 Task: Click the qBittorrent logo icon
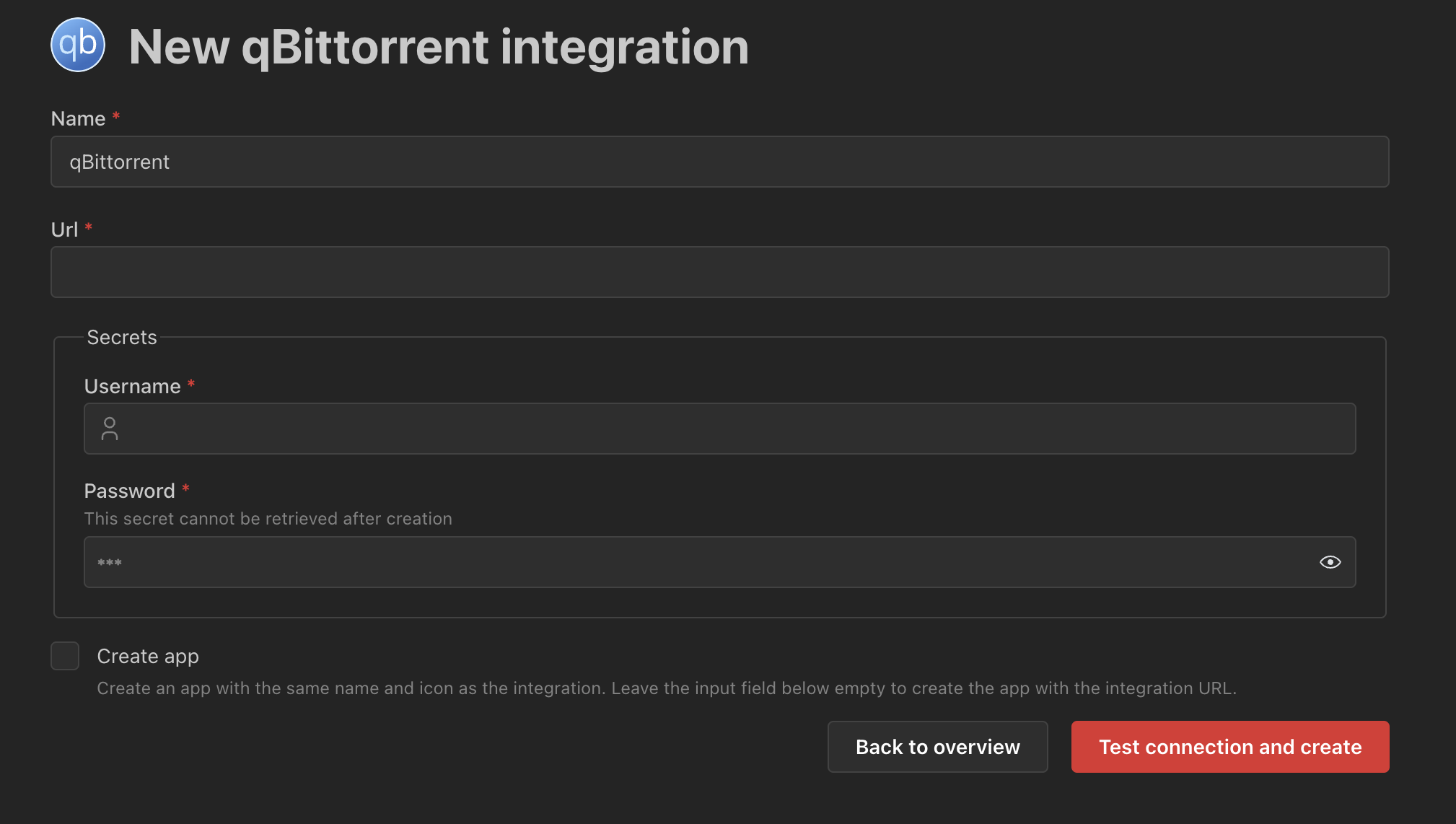[77, 45]
